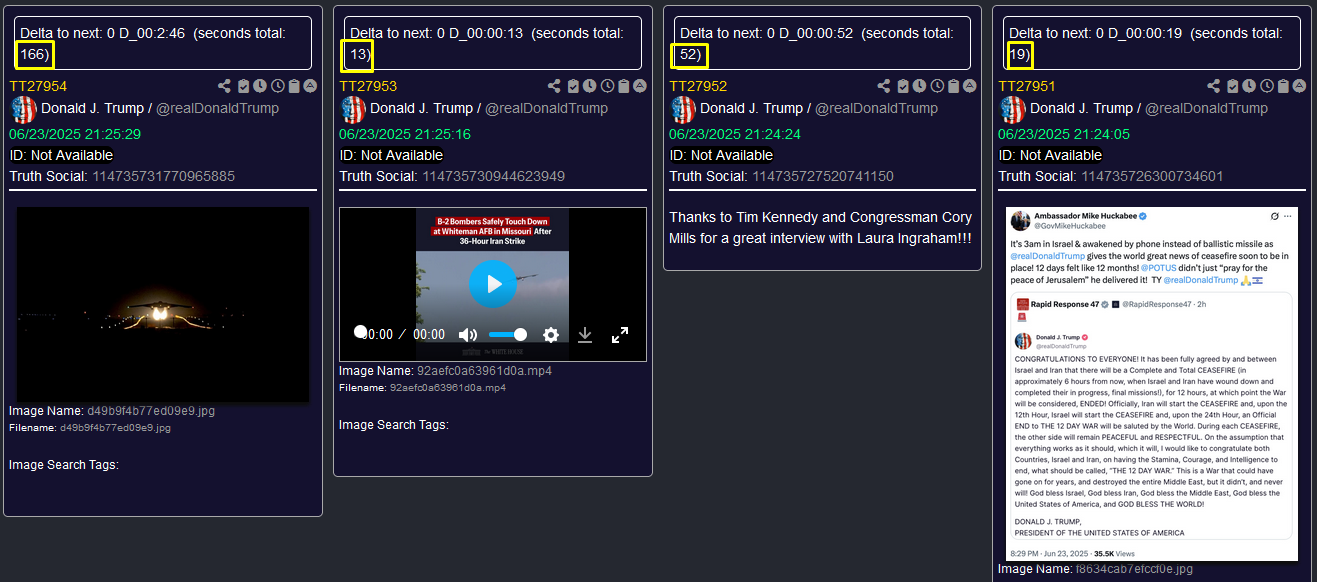The image size is (1317, 582).
Task: Open the night runway aircraft photo thumbnail
Action: [163, 304]
